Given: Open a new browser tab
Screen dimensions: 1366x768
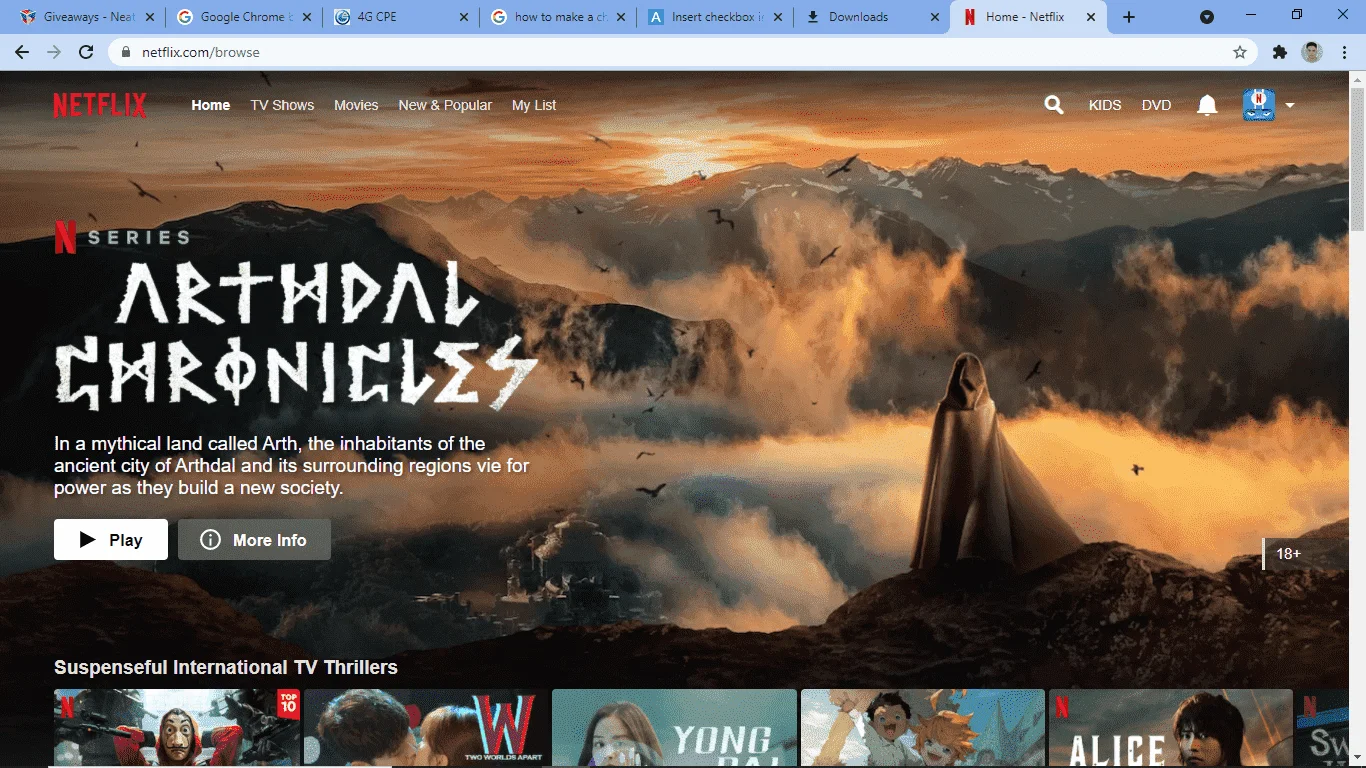Looking at the screenshot, I should pos(1129,17).
